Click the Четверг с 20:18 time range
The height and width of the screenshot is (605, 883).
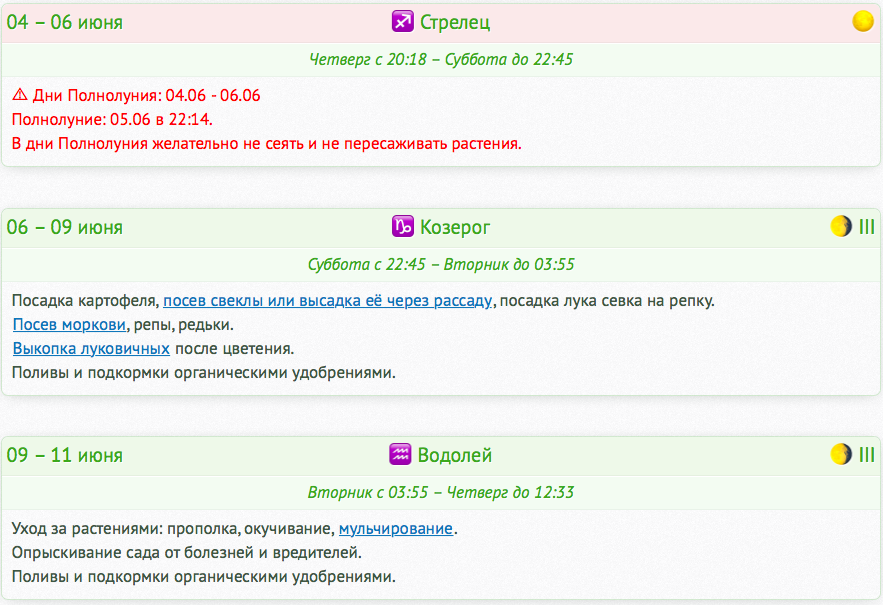441,60
